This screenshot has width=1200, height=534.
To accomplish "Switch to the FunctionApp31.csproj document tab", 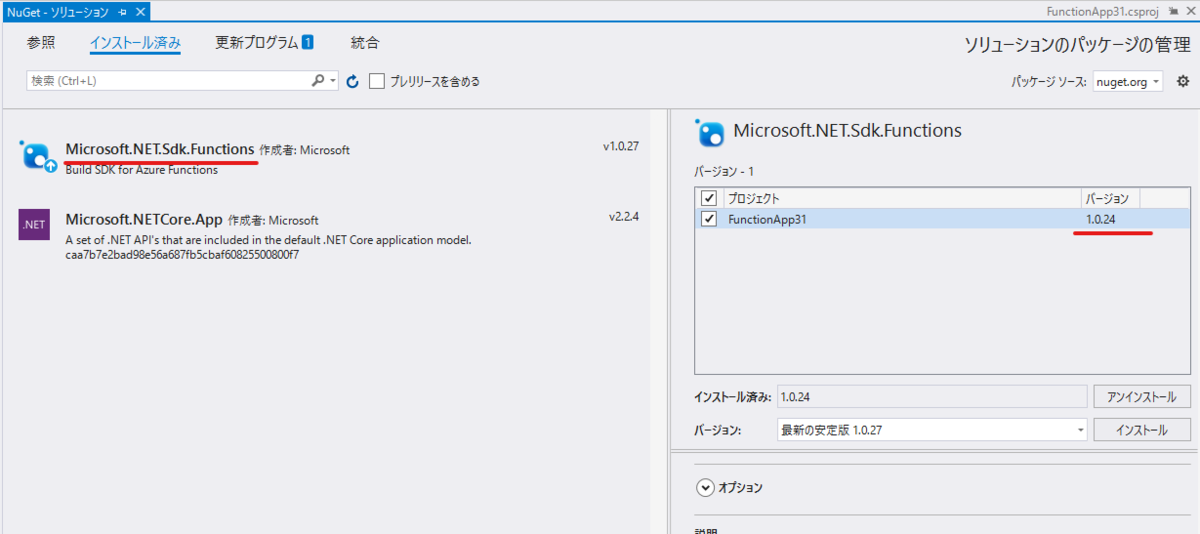I will coord(1103,10).
